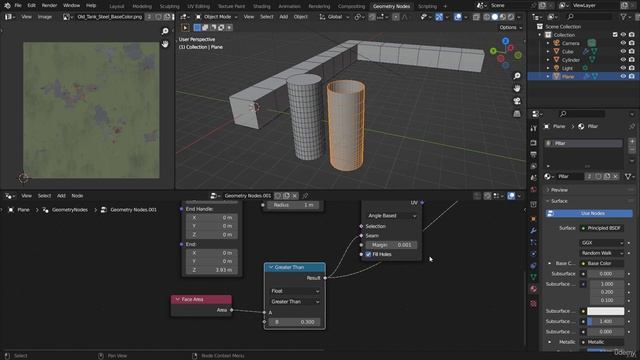Viewport: 640px width, 360px height.
Task: Hide Light in viewport via eye icon
Action: pos(623,68)
